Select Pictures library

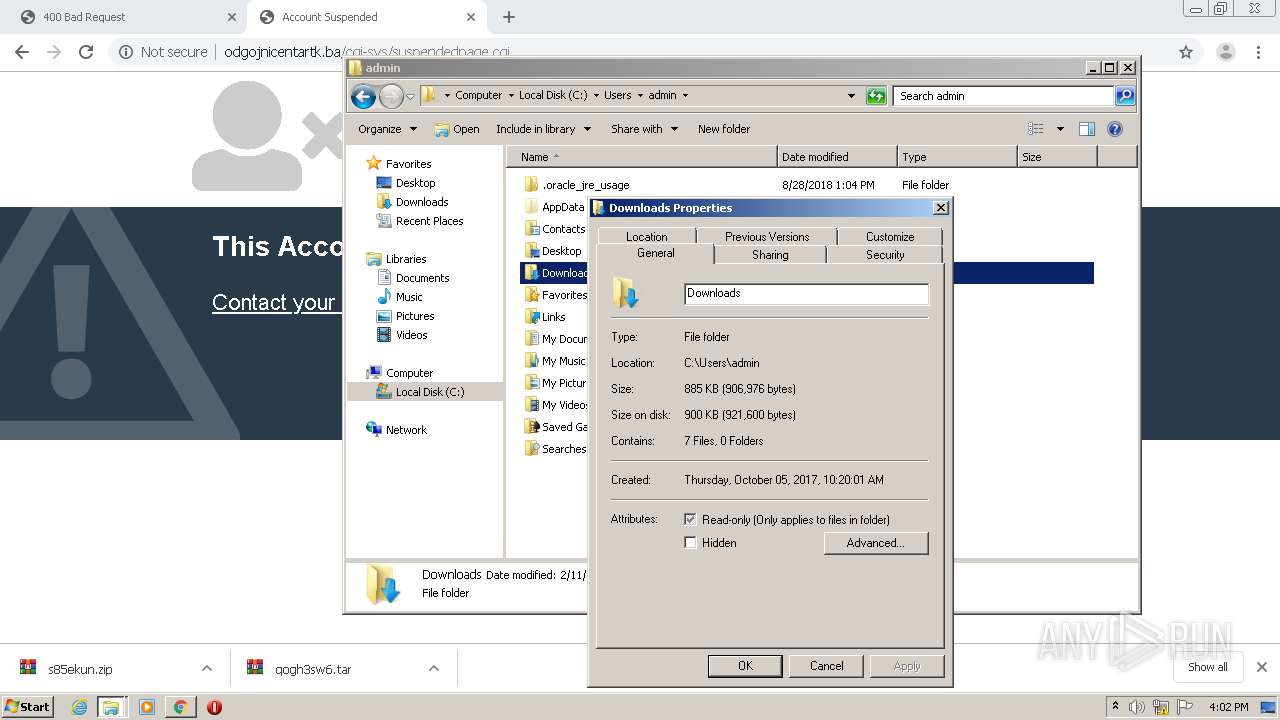pyautogui.click(x=414, y=316)
